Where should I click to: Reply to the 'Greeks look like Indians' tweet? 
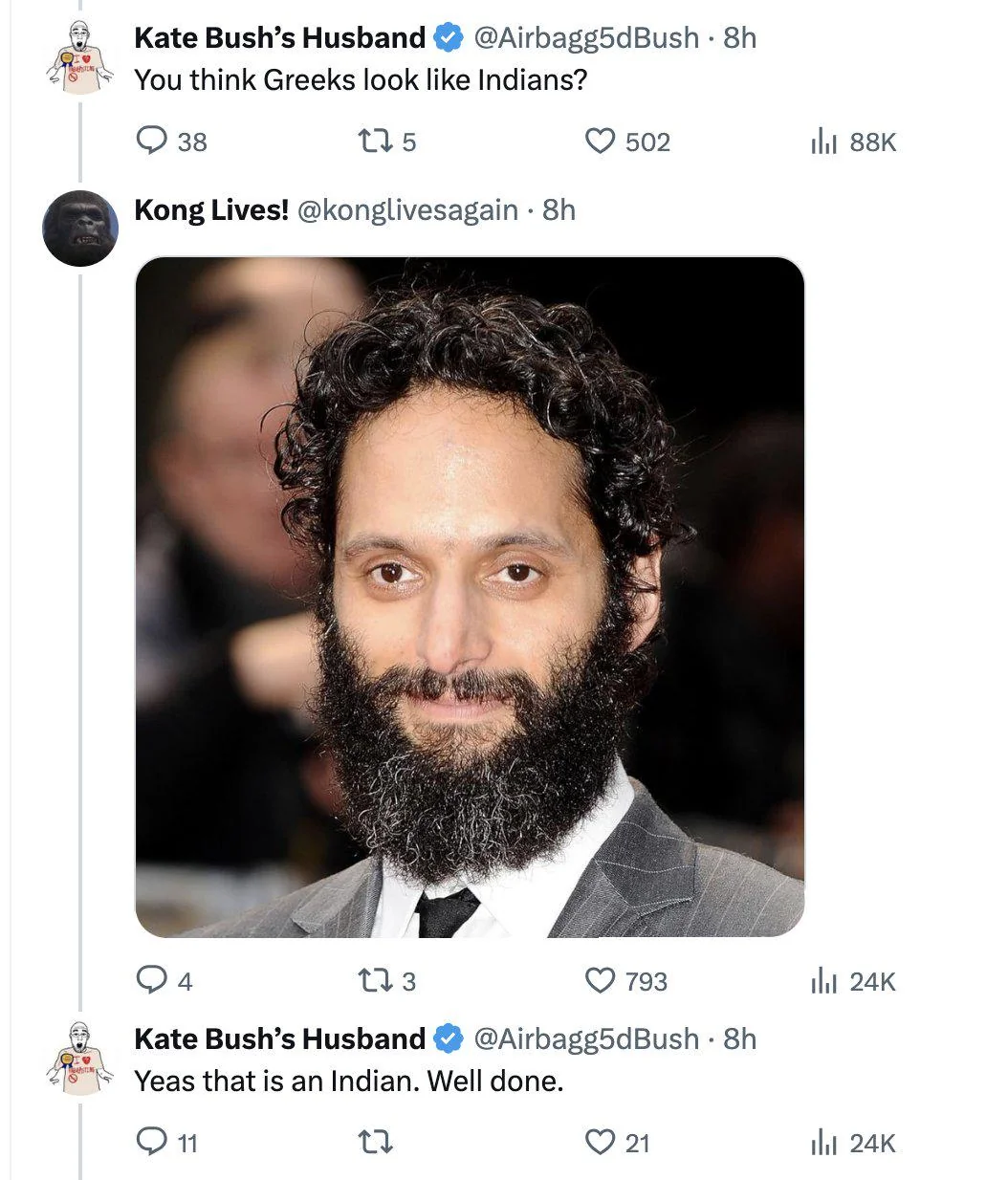coord(171,142)
